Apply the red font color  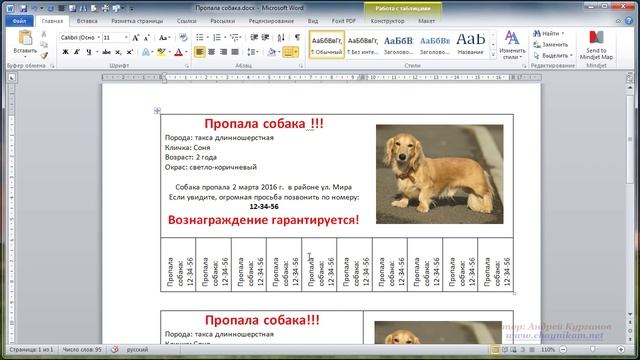tap(178, 52)
